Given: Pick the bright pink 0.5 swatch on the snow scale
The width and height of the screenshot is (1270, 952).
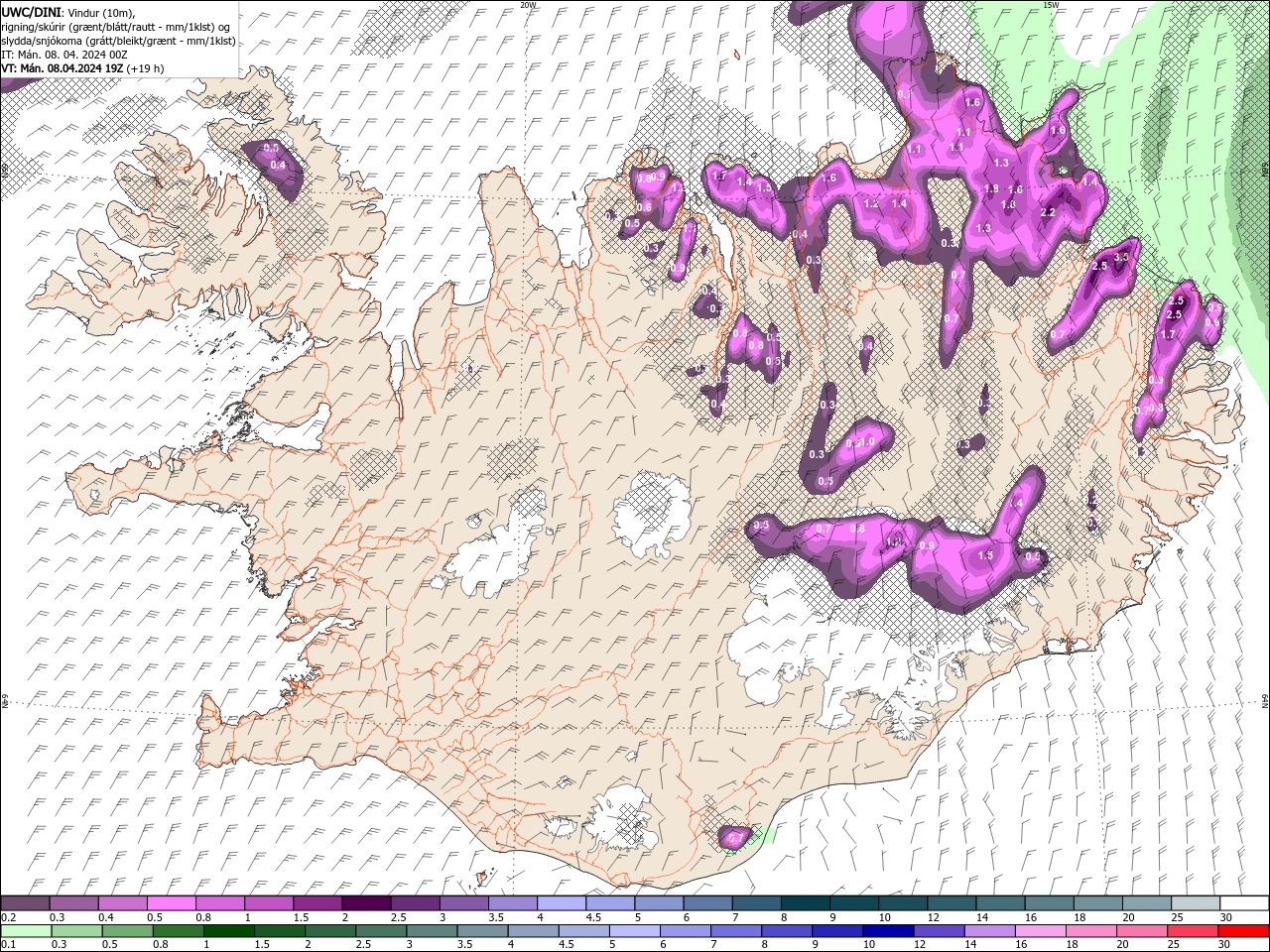Looking at the screenshot, I should 171,903.
